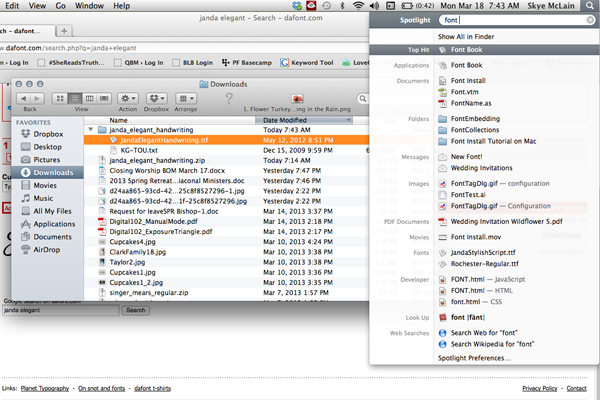Select KG-TOU.txt file
Image resolution: width=600 pixels, height=400 pixels.
pos(227,150)
